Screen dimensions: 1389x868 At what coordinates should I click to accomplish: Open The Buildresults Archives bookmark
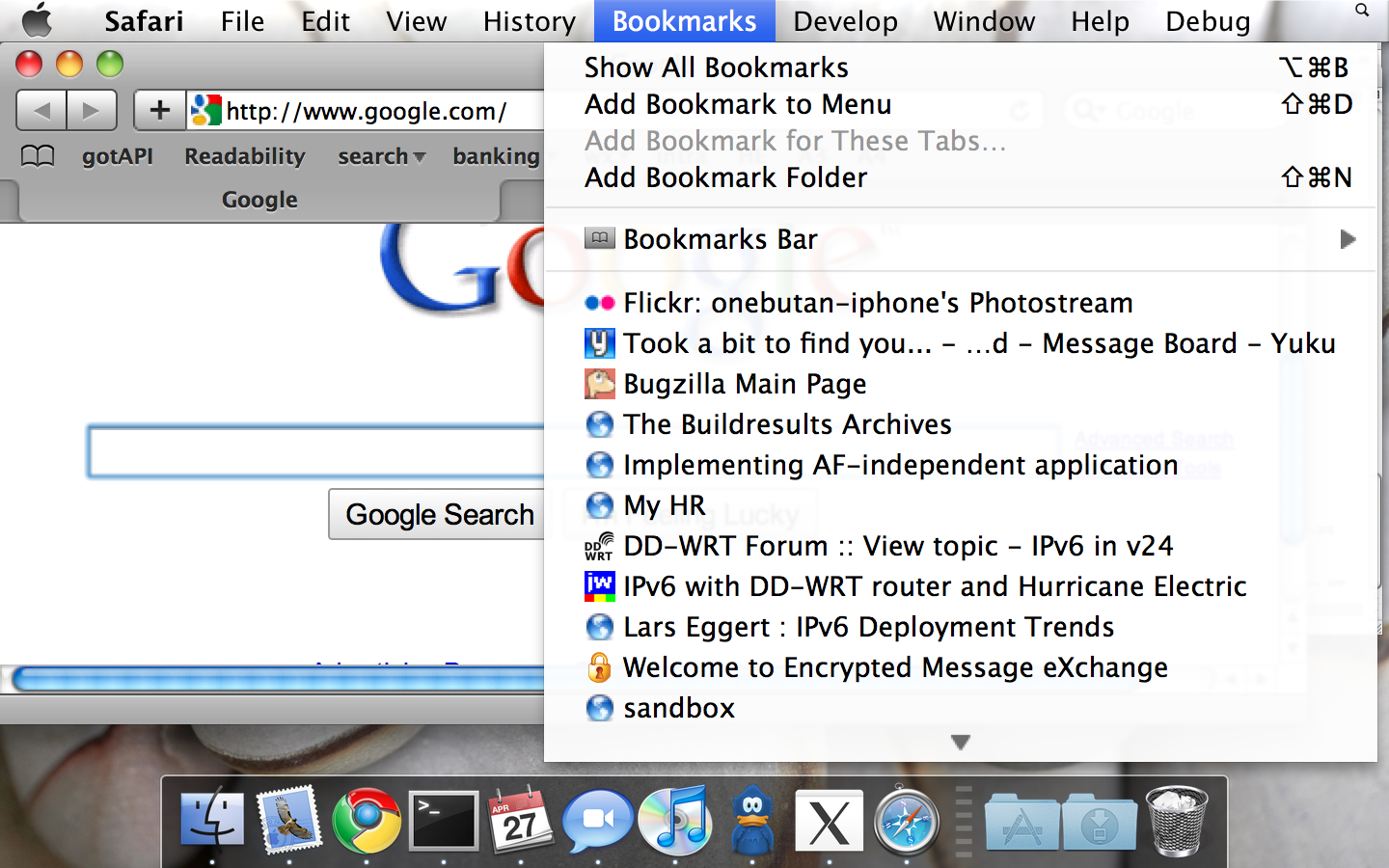click(961, 424)
